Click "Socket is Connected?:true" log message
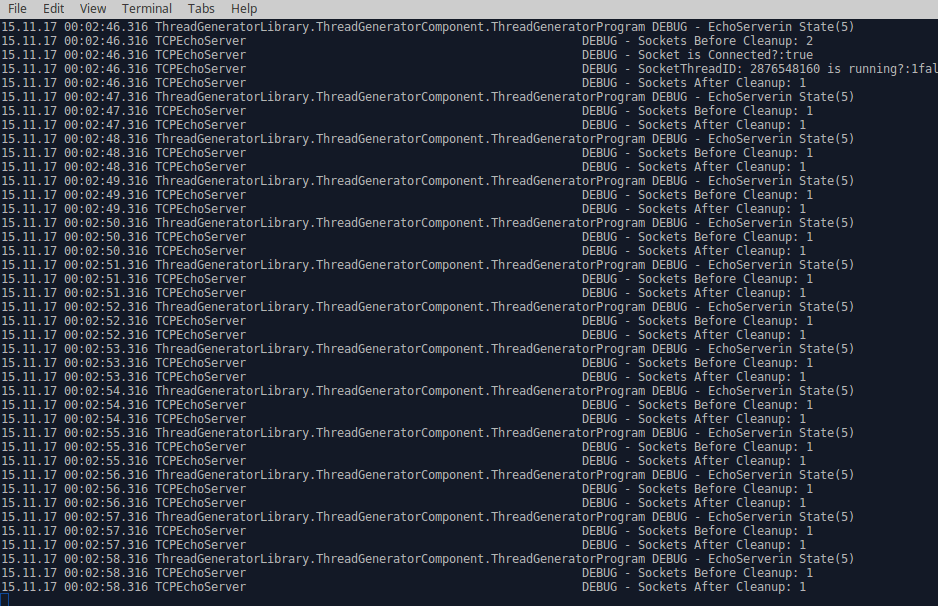Screen dimensions: 938x606 [725, 55]
